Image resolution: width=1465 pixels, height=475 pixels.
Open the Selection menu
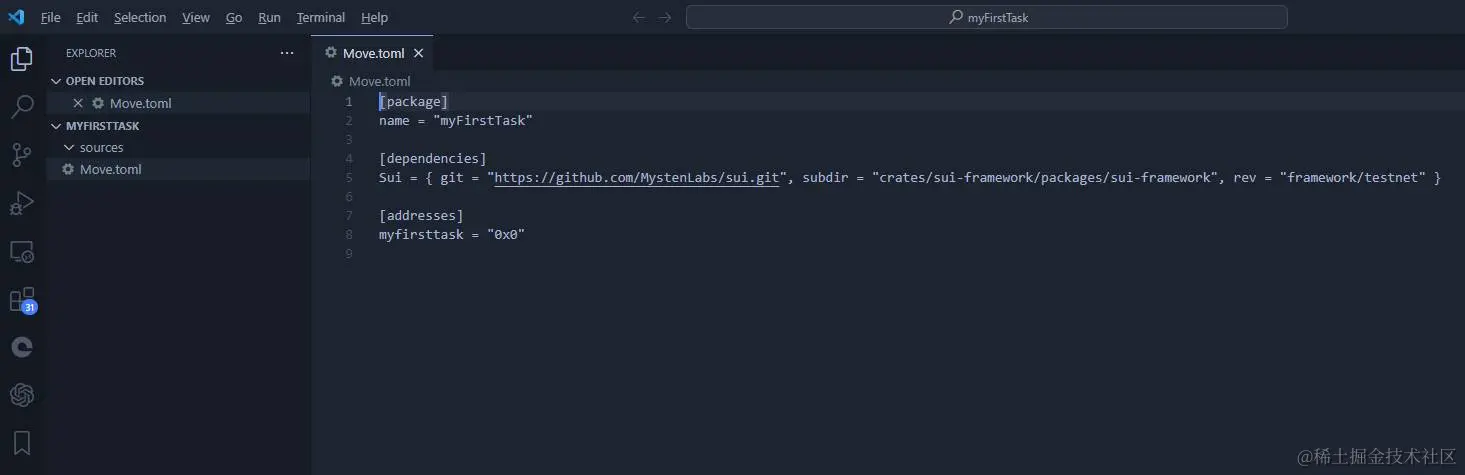point(140,17)
